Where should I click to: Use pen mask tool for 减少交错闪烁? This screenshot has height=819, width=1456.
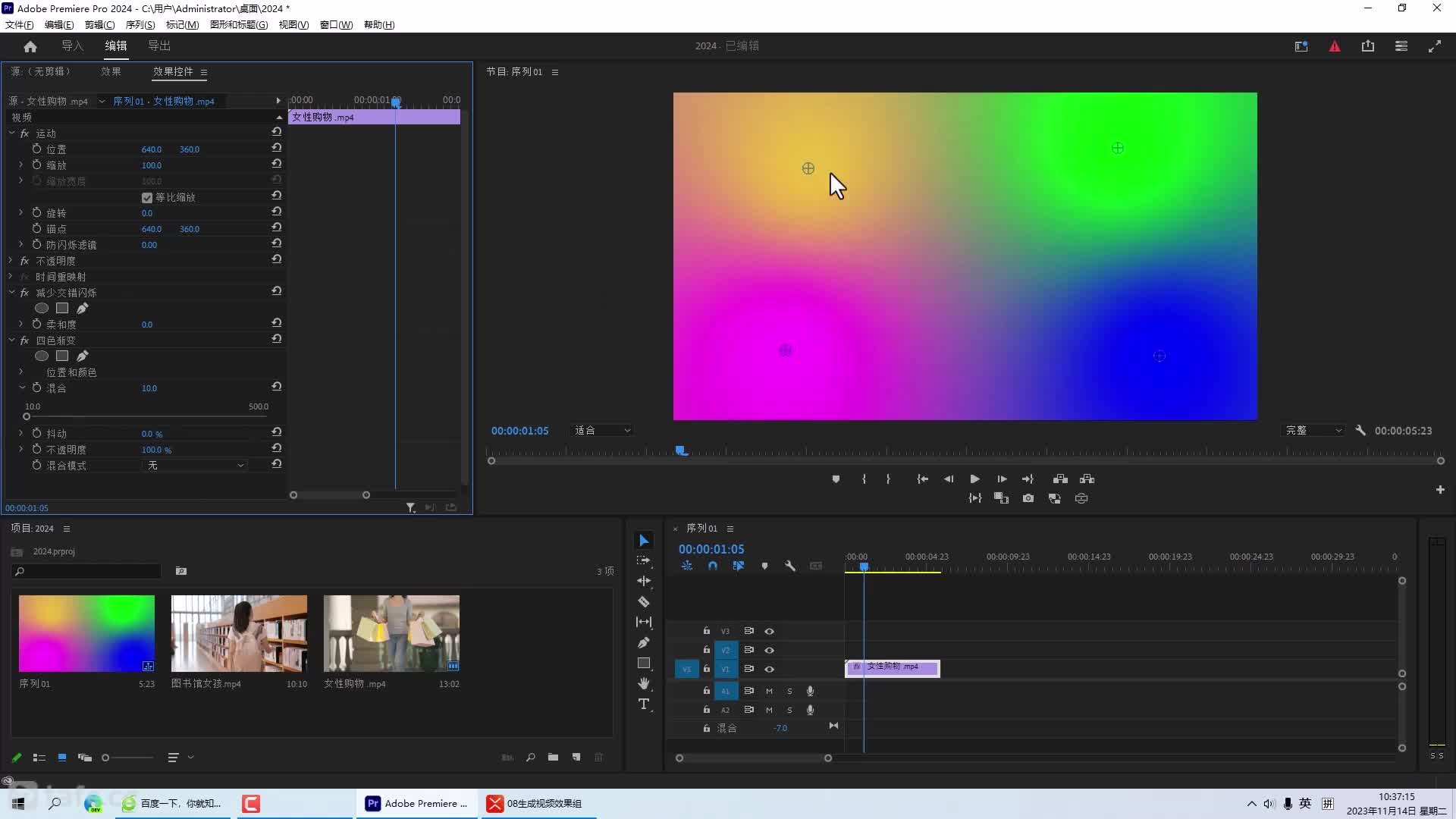click(83, 308)
